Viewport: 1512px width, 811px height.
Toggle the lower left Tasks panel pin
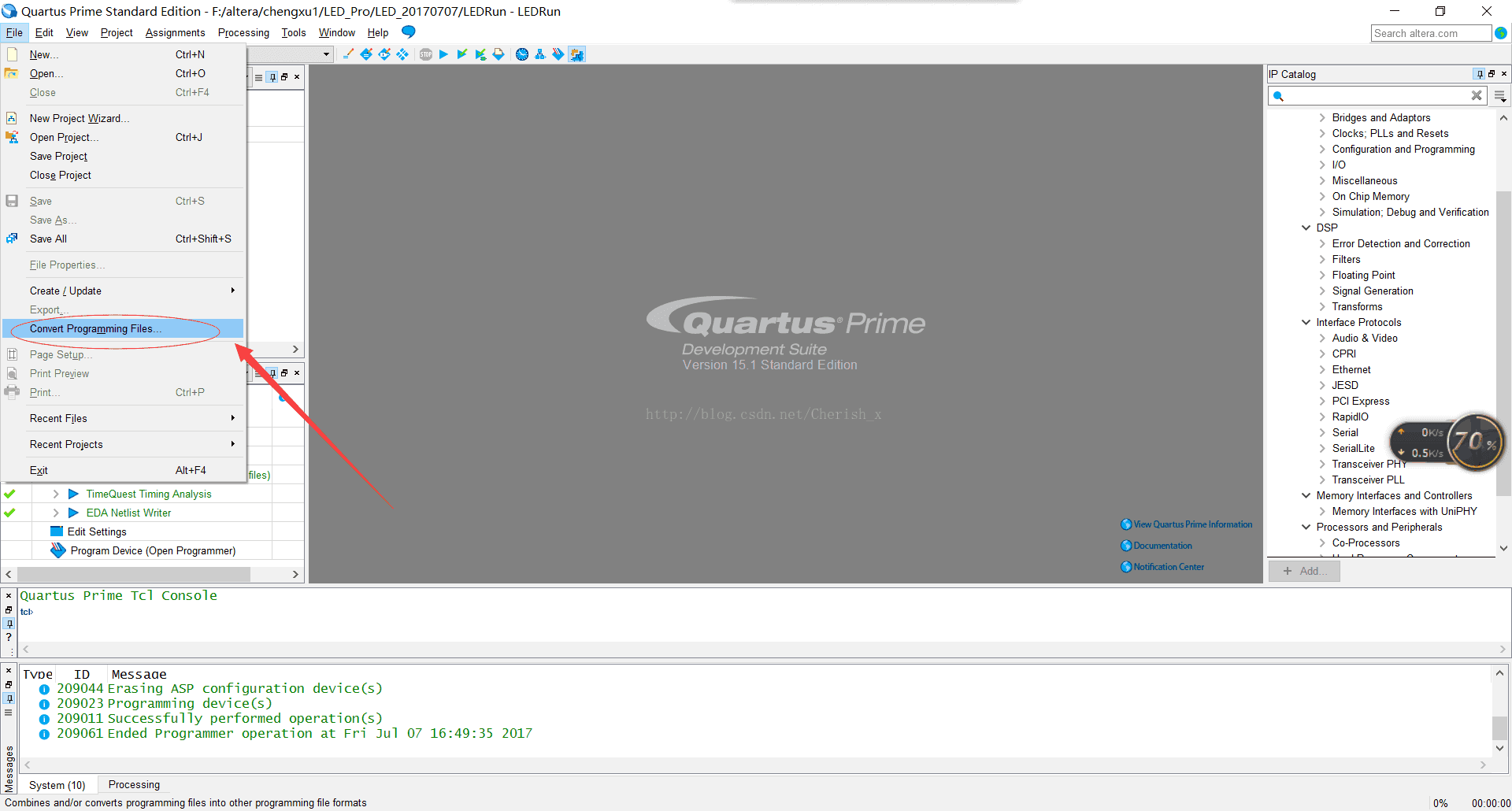[x=272, y=372]
